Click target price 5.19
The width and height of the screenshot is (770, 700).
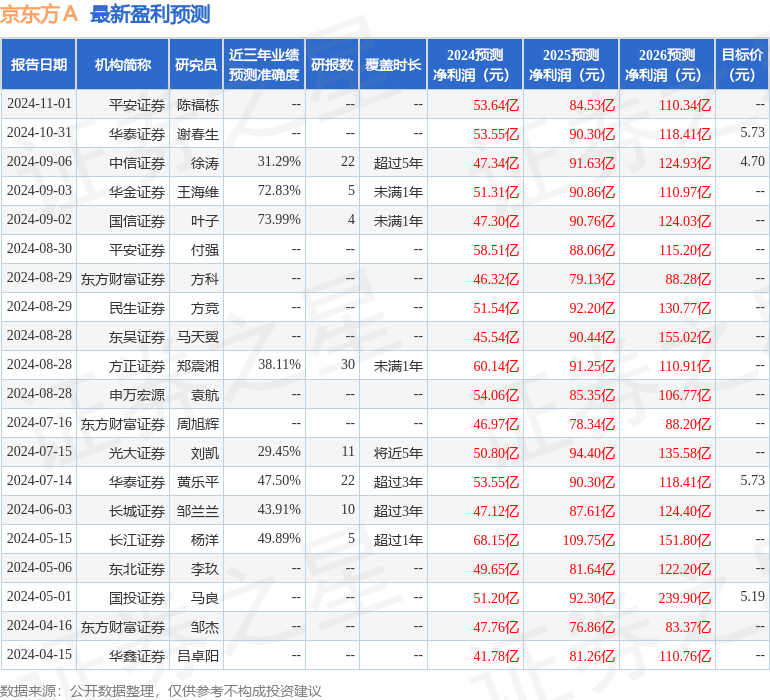753,596
